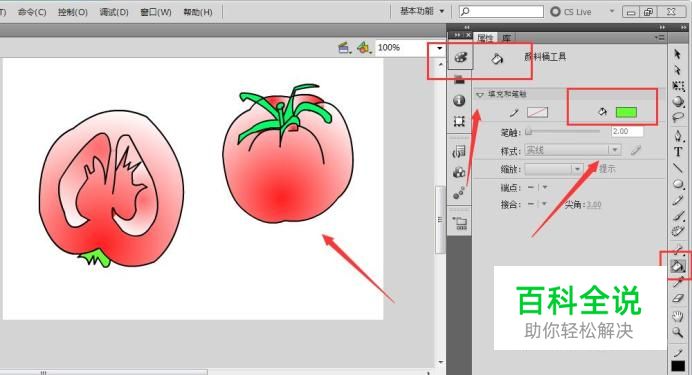The image size is (692, 375).
Task: Open the Color panel icon
Action: click(460, 57)
